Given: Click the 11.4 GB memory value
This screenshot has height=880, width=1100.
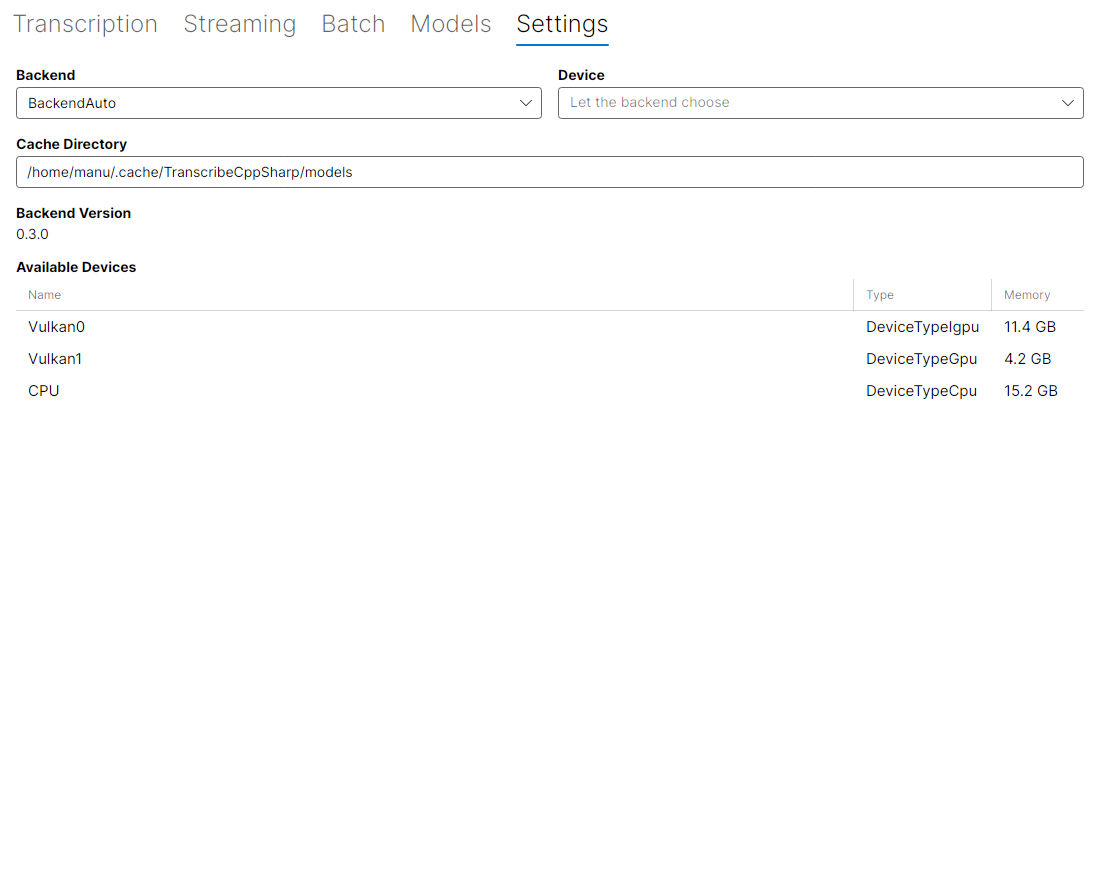Looking at the screenshot, I should 1030,327.
